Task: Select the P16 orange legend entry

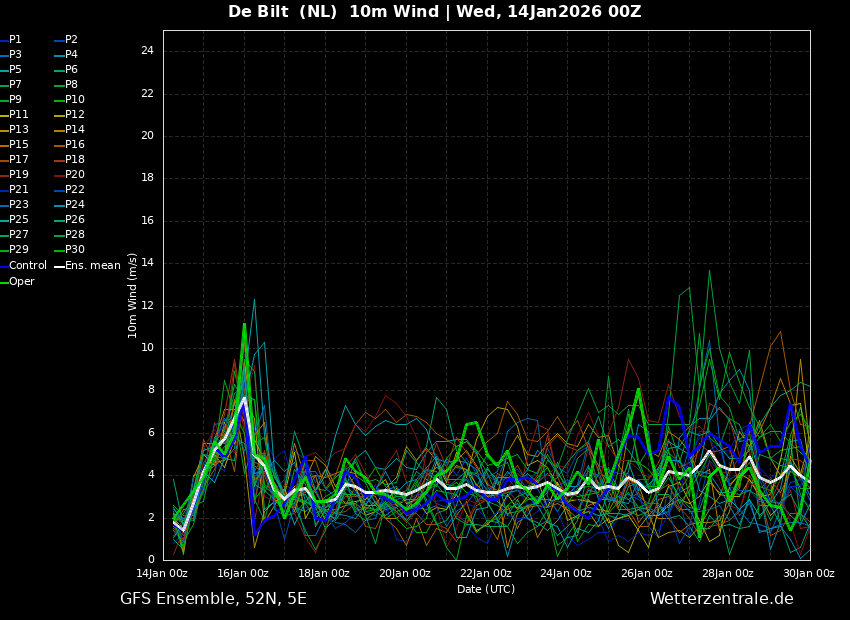Action: pos(70,144)
